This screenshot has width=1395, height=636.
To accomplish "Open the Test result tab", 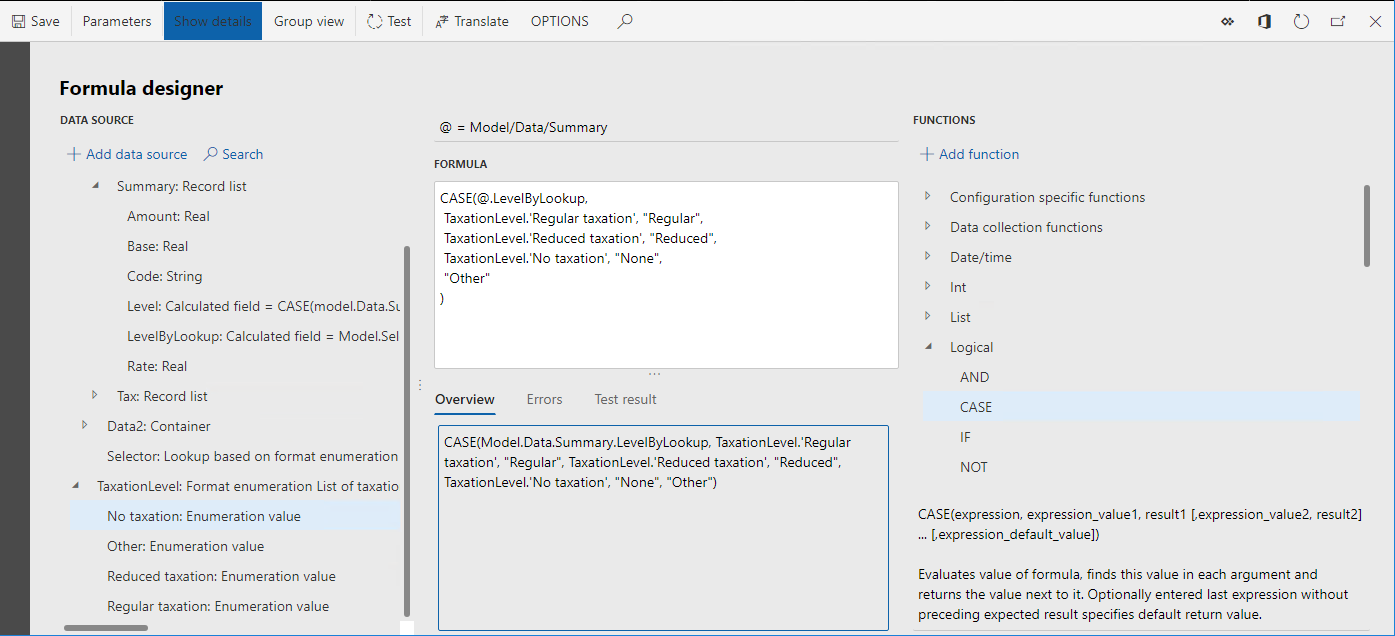I will 625,399.
